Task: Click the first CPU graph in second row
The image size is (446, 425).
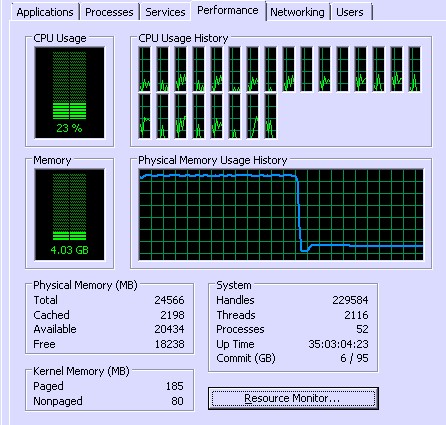Action: coord(144,116)
